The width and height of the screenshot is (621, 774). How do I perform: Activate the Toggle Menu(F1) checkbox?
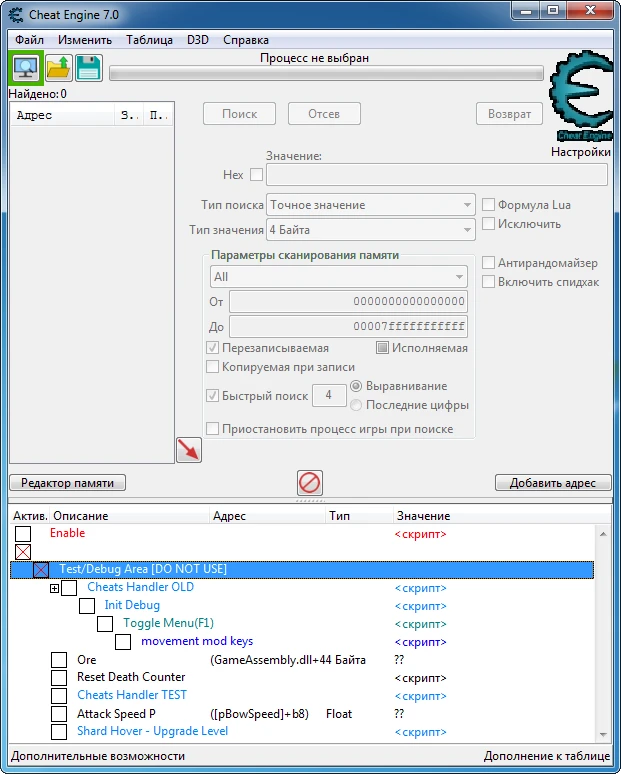pyautogui.click(x=105, y=624)
